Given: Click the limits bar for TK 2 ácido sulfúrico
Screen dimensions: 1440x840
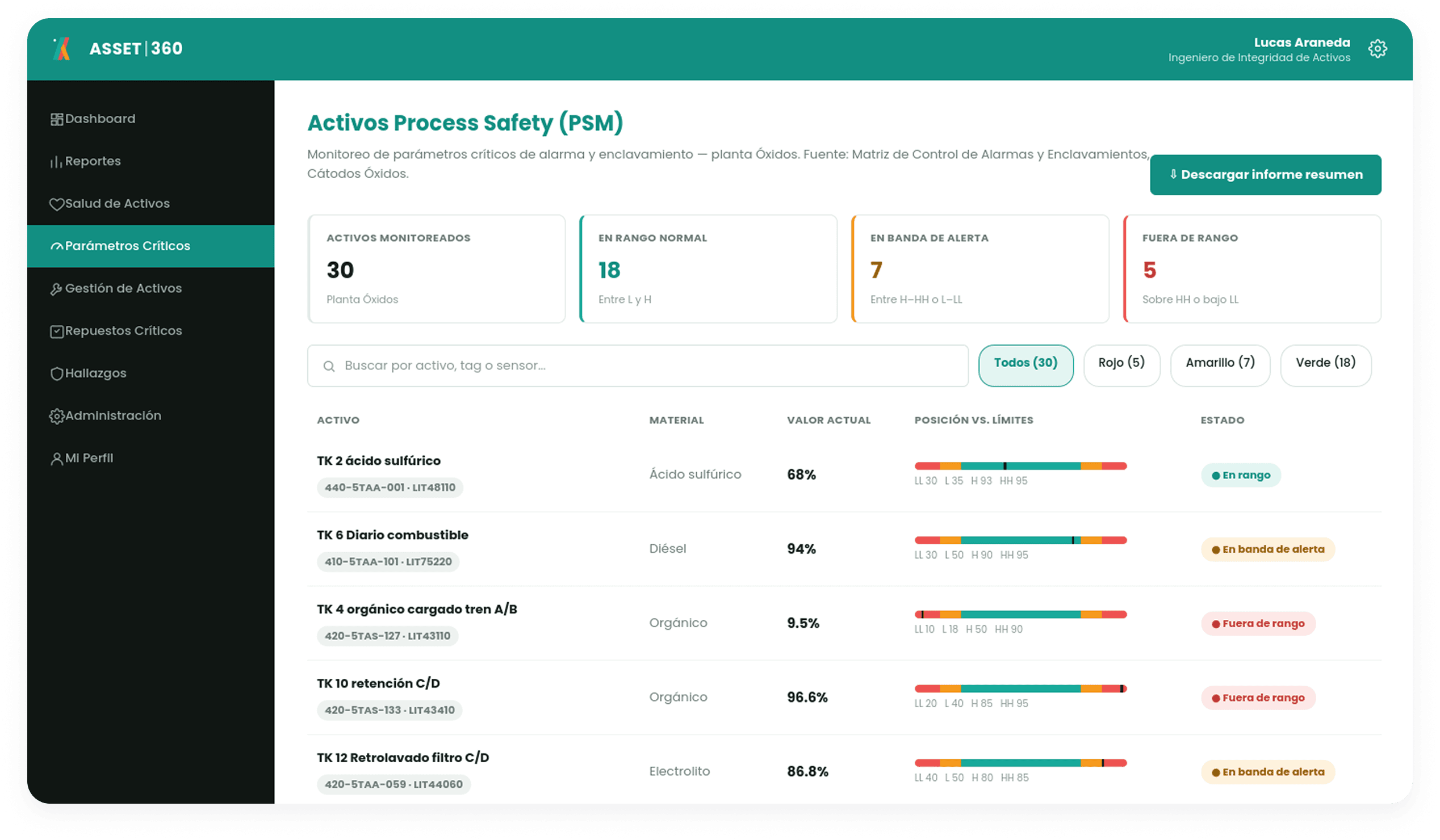Looking at the screenshot, I should pos(1020,466).
